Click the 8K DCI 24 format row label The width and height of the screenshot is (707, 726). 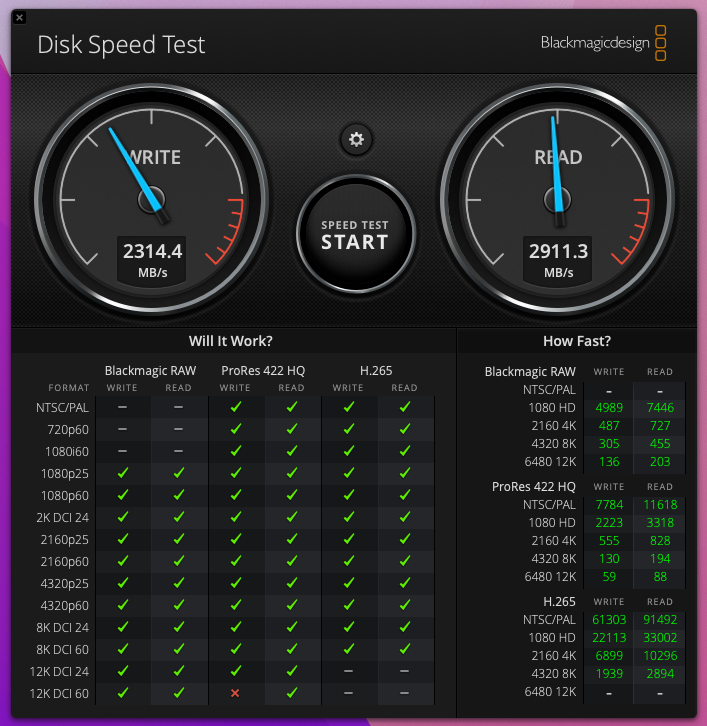pos(63,627)
